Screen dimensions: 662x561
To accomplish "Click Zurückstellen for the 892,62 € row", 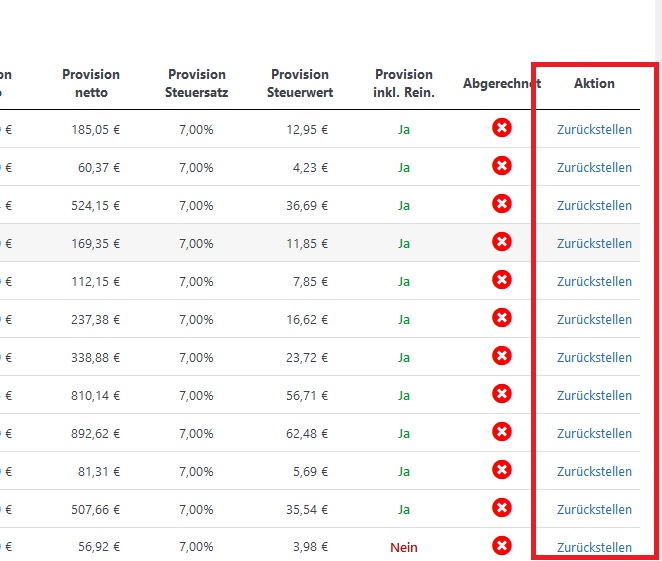I will 594,434.
